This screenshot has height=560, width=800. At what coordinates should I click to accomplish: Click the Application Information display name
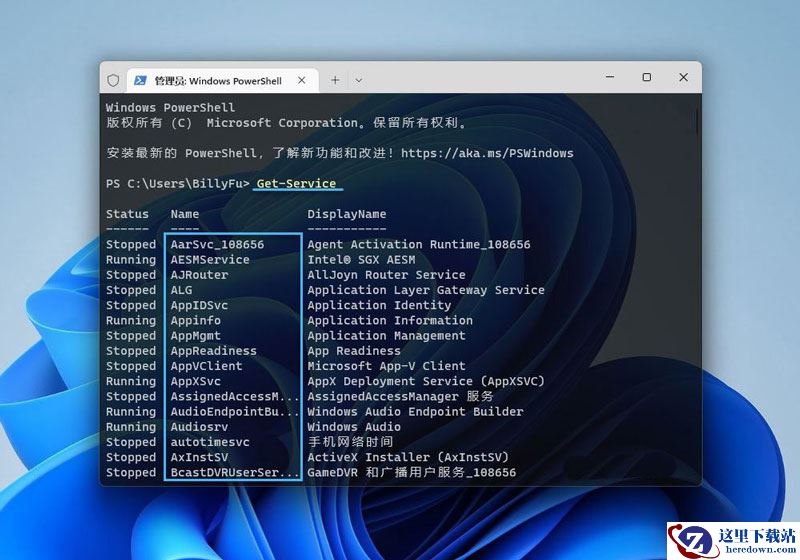(x=390, y=321)
